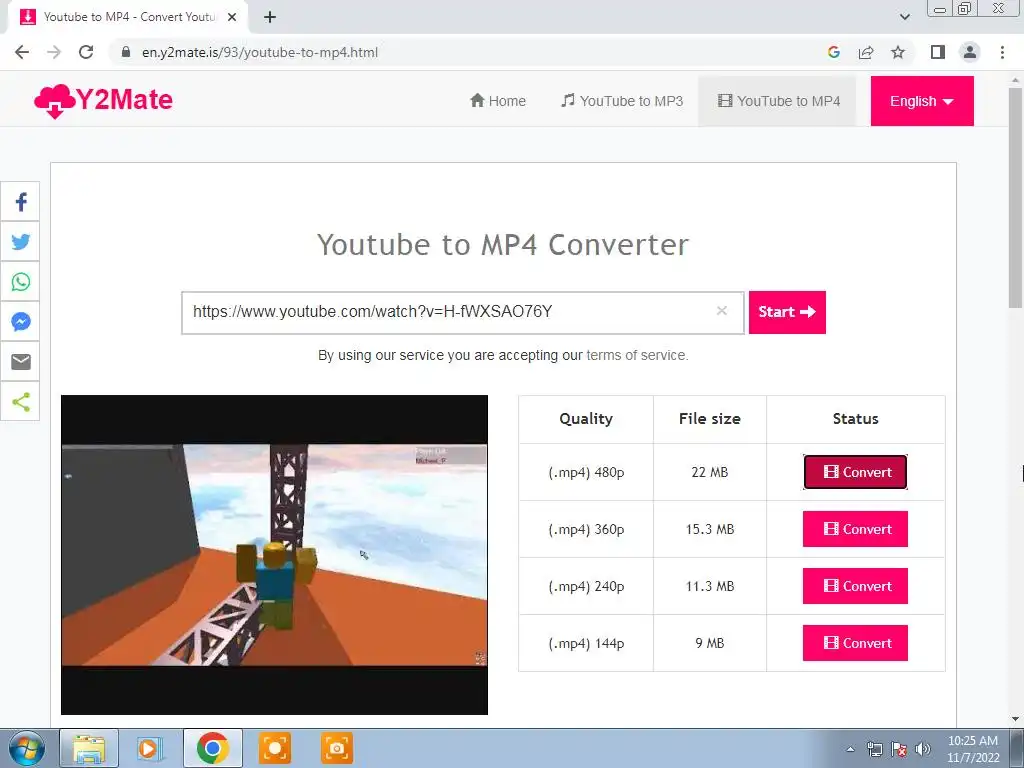Open the terms of service link
Screen dimensions: 1024x768
[635, 355]
